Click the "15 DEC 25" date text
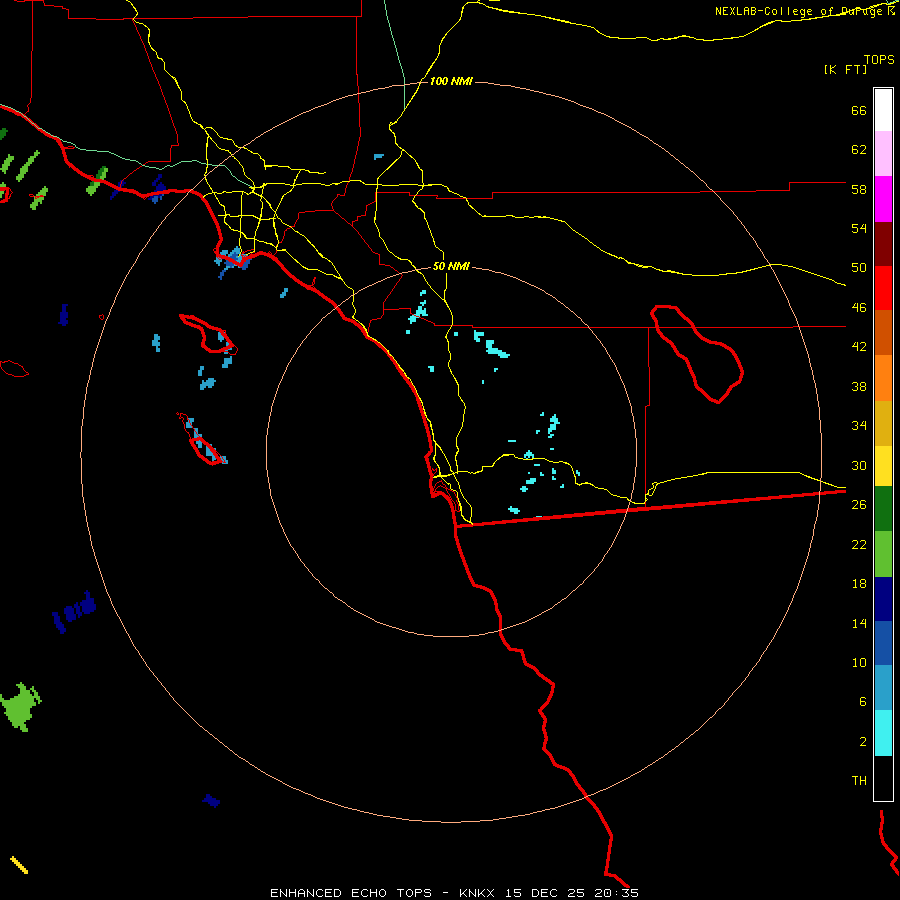Image resolution: width=900 pixels, height=900 pixels. pos(545,893)
